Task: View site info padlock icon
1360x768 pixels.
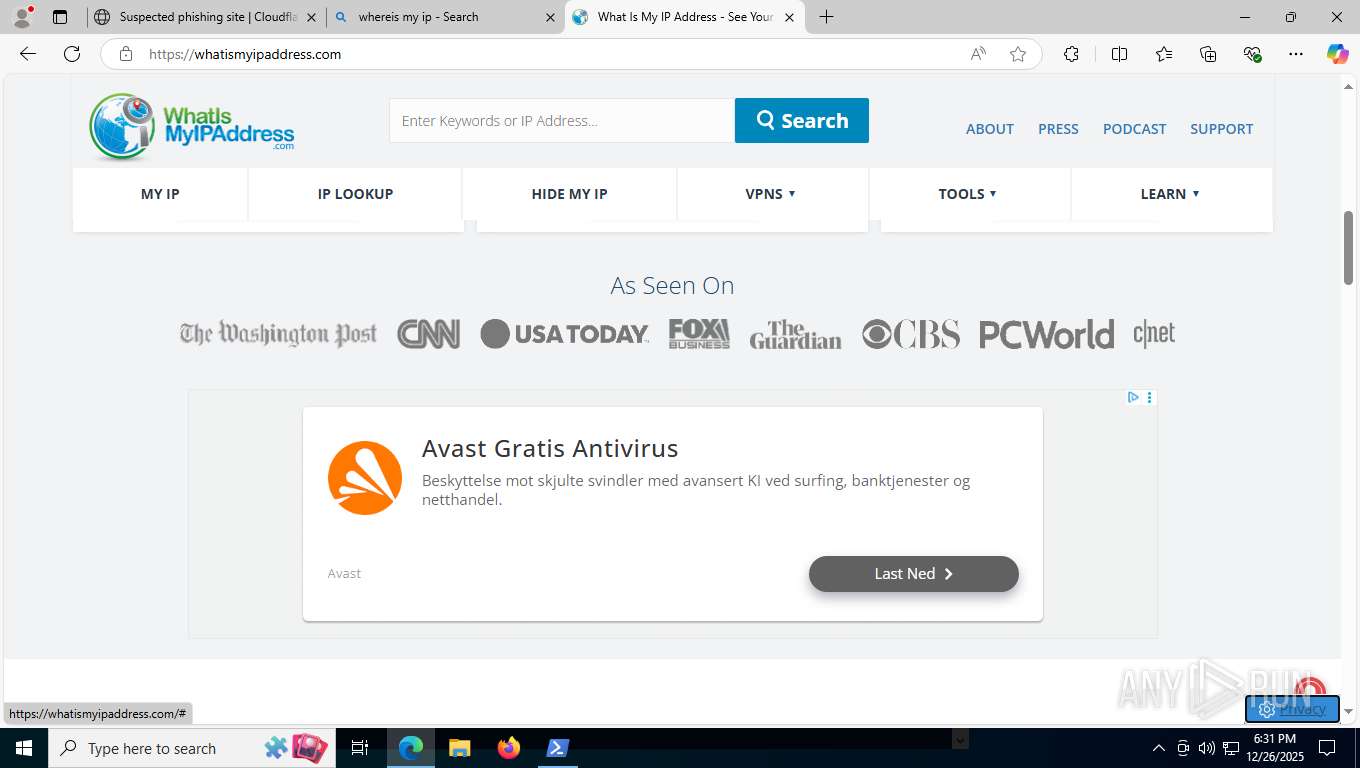Action: coord(126,54)
